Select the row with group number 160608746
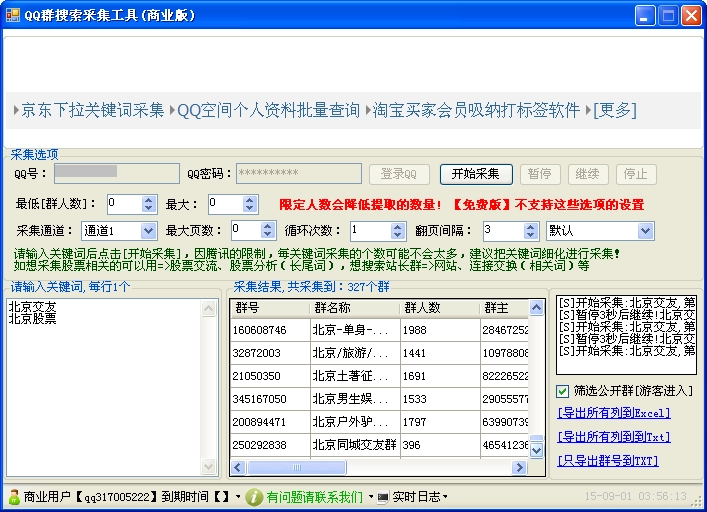The width and height of the screenshot is (707, 512). (379, 330)
